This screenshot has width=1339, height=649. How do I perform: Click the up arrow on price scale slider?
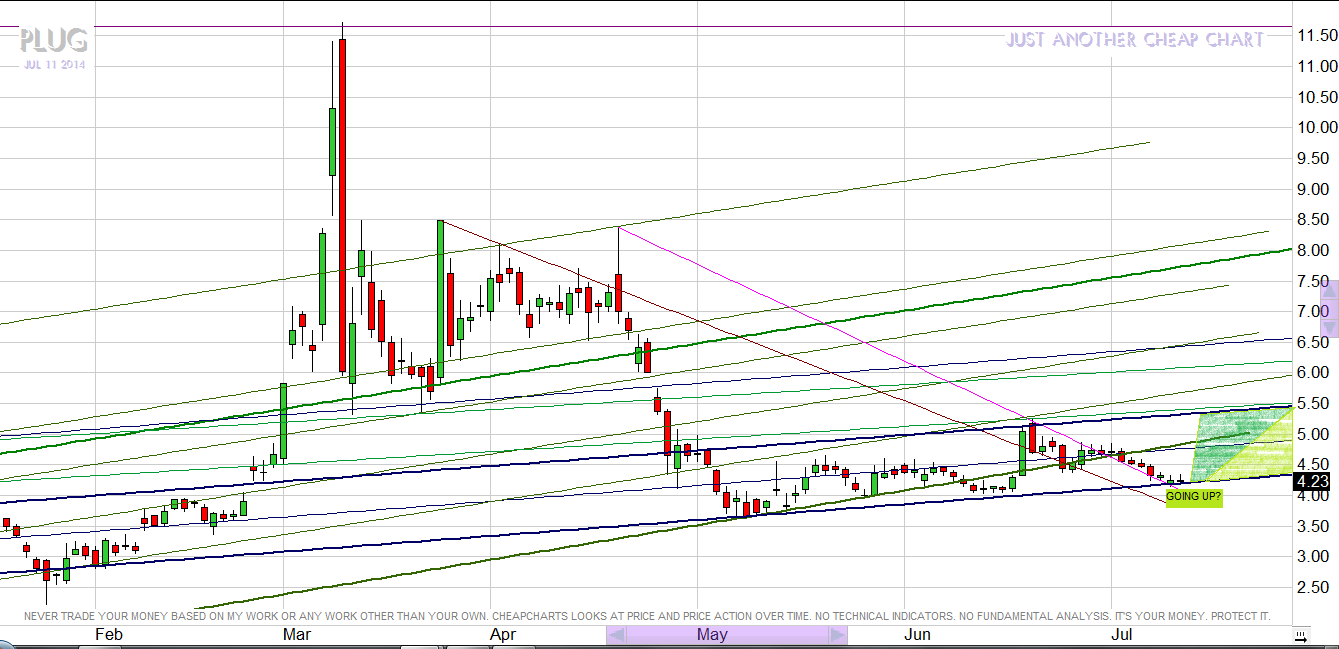coord(1329,290)
